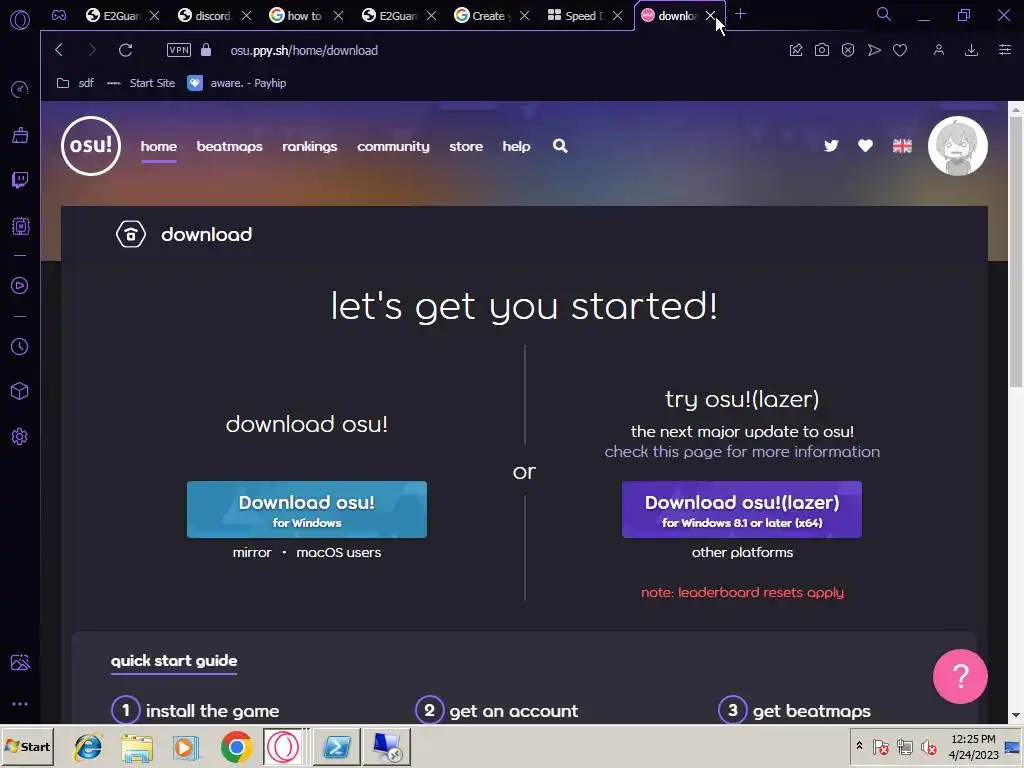Open Easy Setup menu icon
Screen dimensions: 1024x768
(1004, 50)
